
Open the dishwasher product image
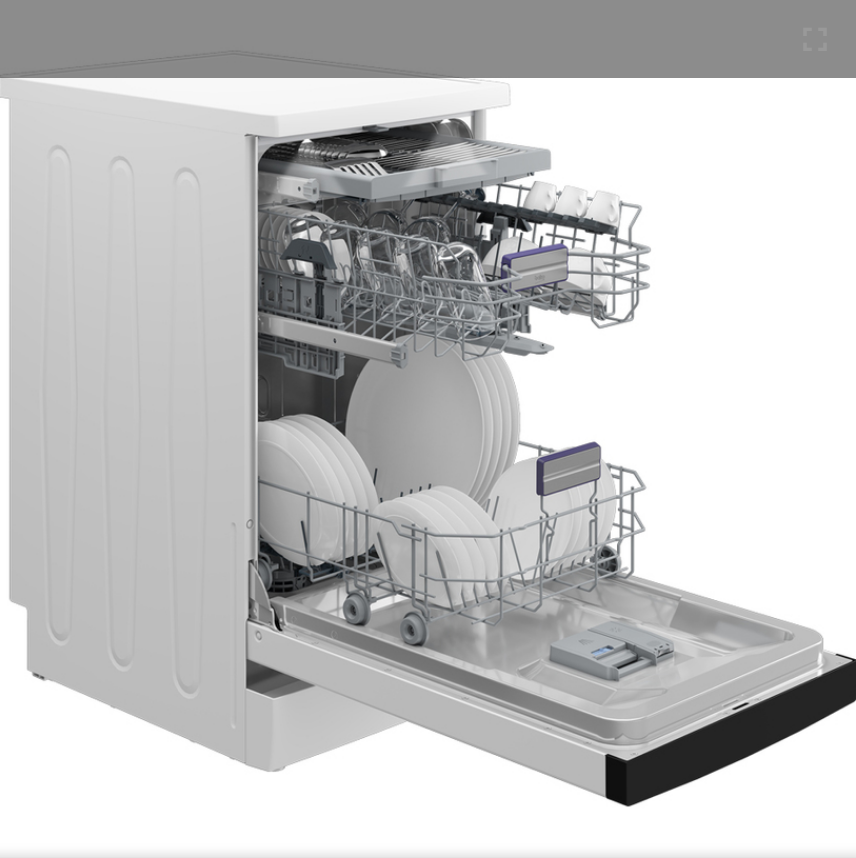pos(428,427)
